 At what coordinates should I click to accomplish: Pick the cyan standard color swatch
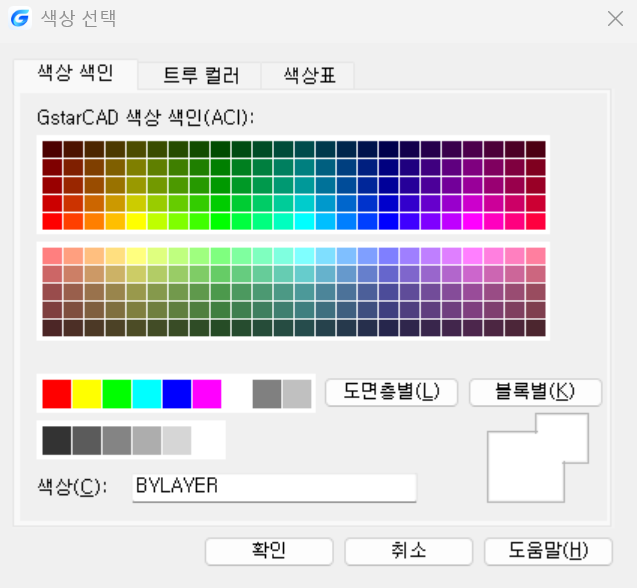pos(147,394)
